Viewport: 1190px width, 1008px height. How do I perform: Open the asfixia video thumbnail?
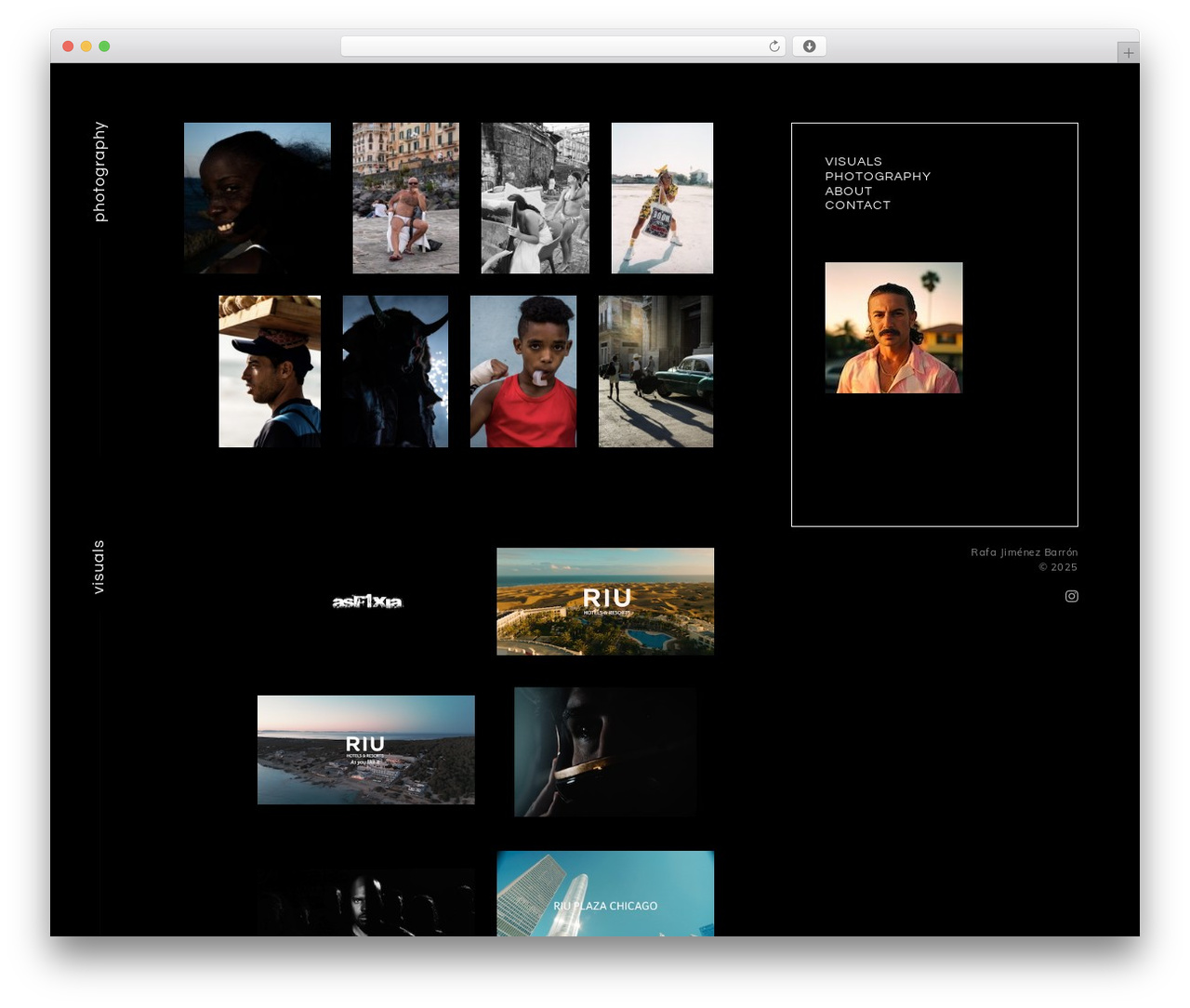[366, 602]
